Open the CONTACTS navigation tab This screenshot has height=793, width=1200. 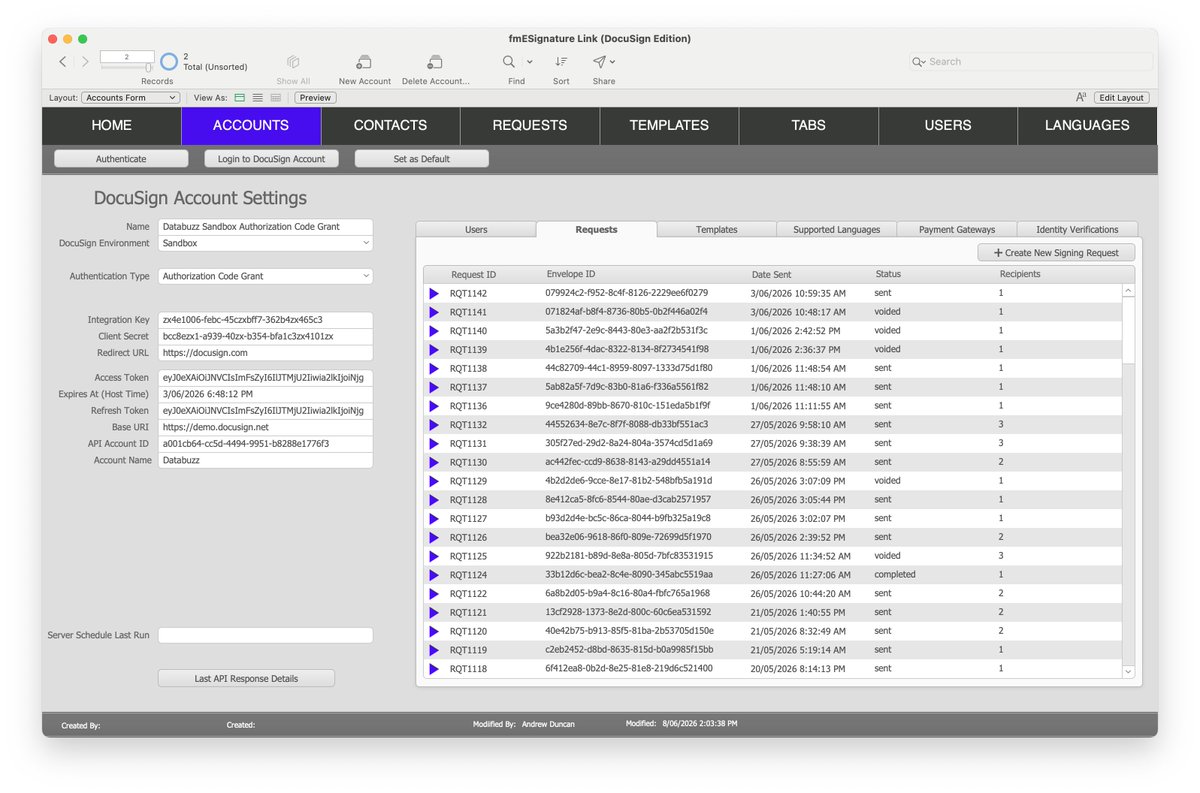tap(390, 125)
